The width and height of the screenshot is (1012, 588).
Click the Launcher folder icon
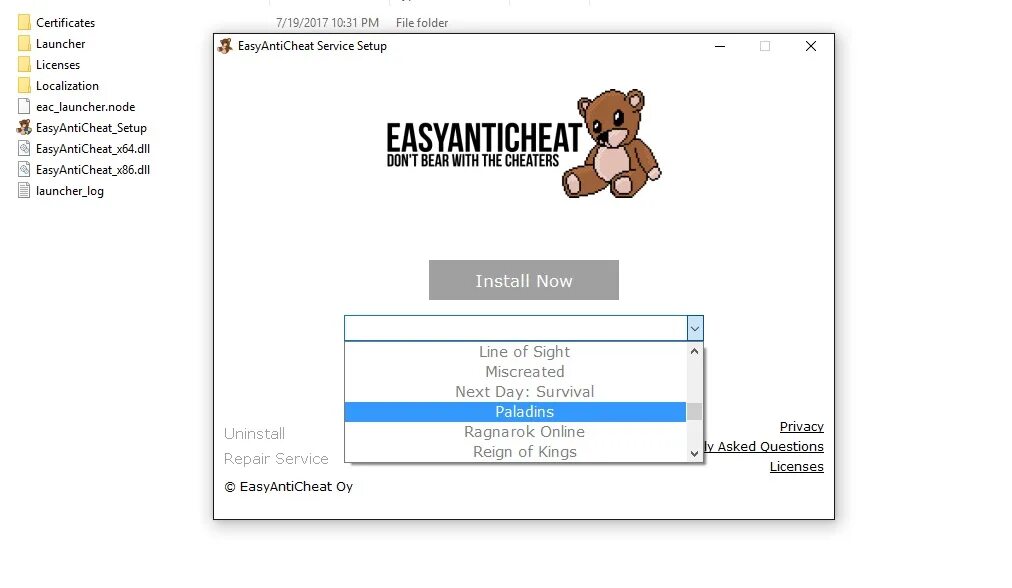click(x=24, y=44)
